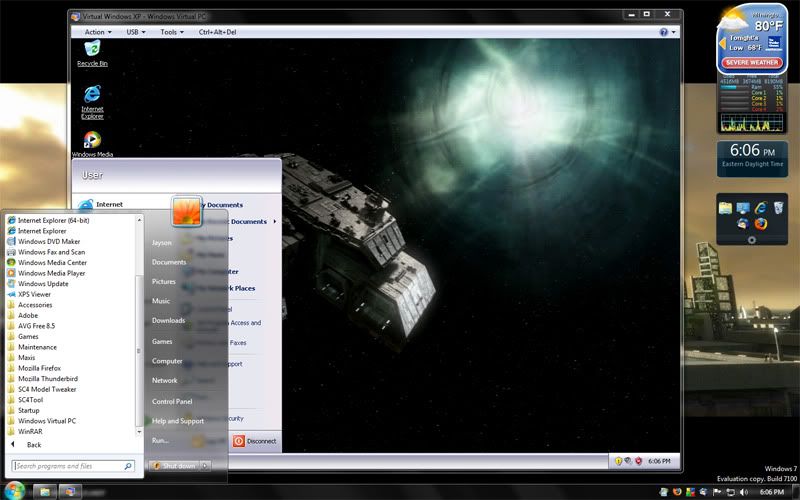800x500 pixels.
Task: Click Windows 7 taskbar clock
Action: (x=771, y=492)
